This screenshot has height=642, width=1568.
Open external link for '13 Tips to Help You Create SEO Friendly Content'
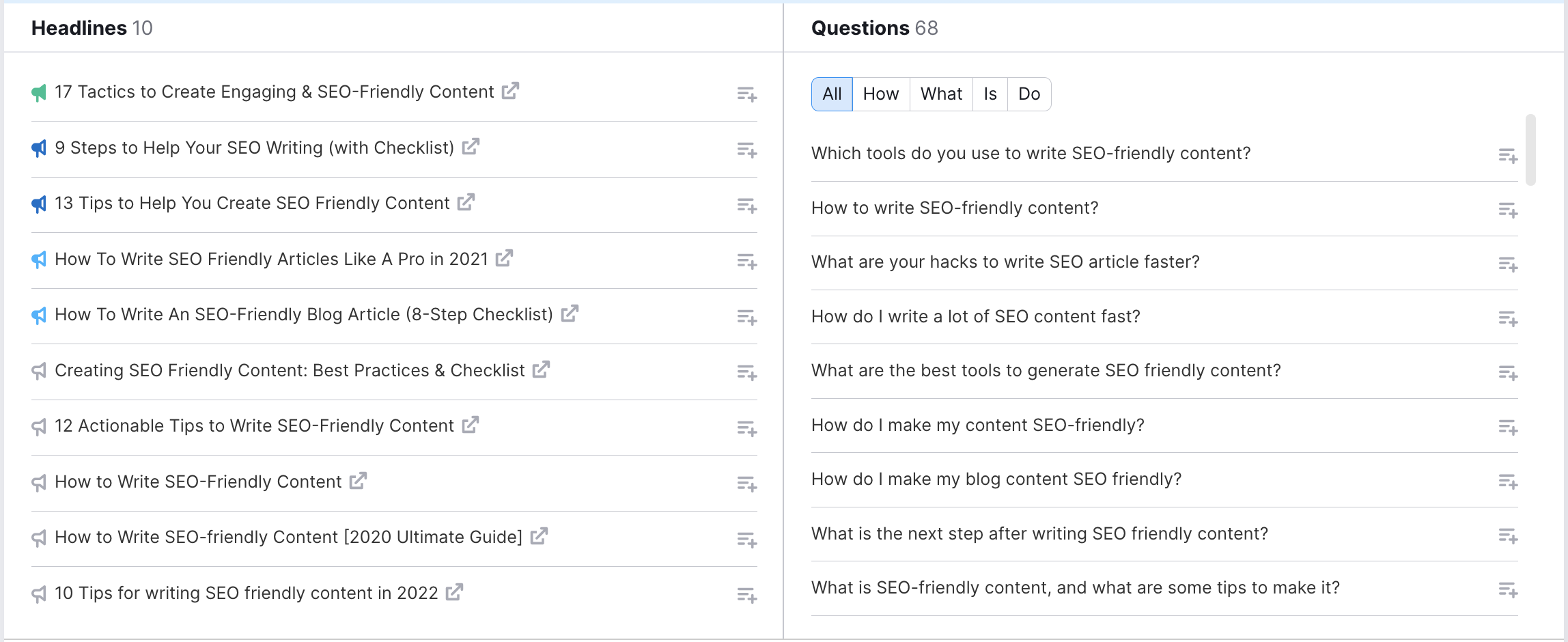coord(466,203)
